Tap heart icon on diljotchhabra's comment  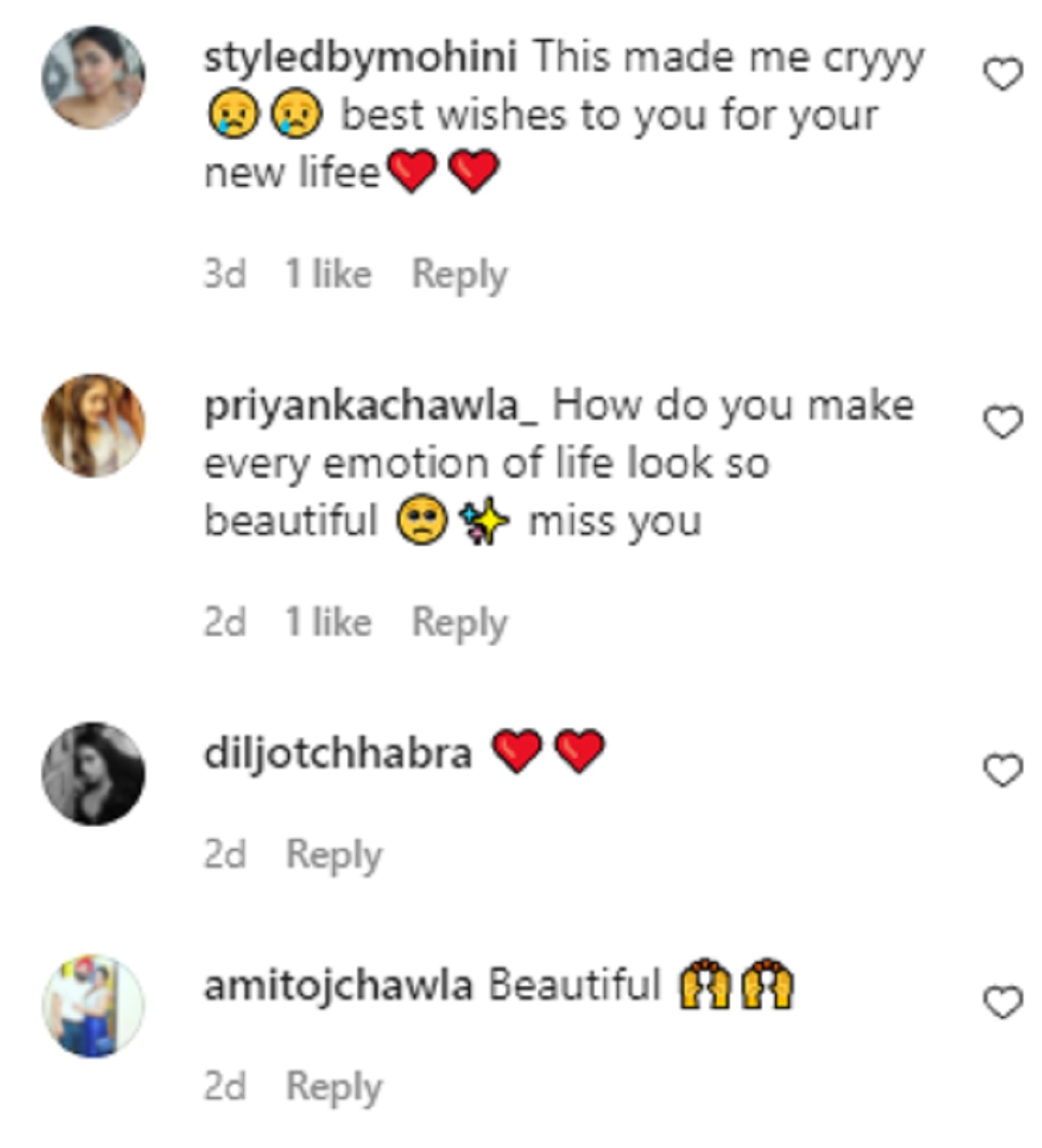click(1003, 770)
